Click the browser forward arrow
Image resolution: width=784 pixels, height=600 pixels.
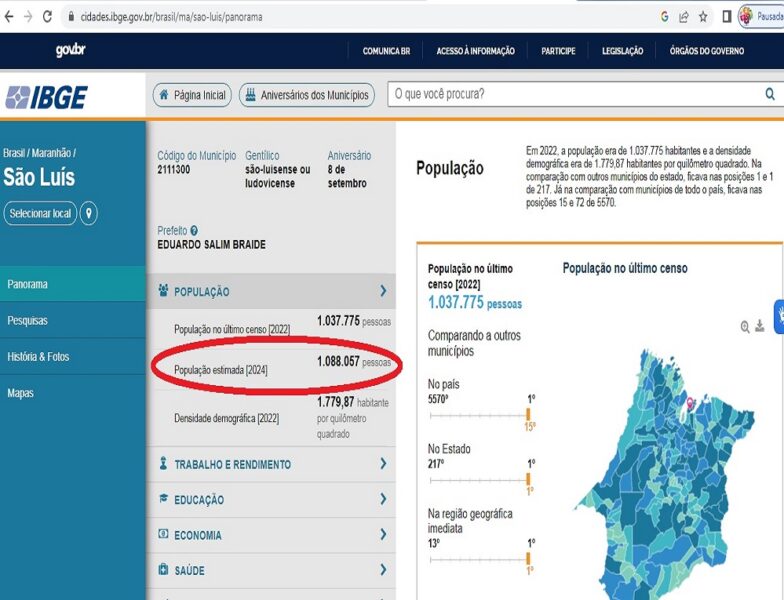click(28, 16)
